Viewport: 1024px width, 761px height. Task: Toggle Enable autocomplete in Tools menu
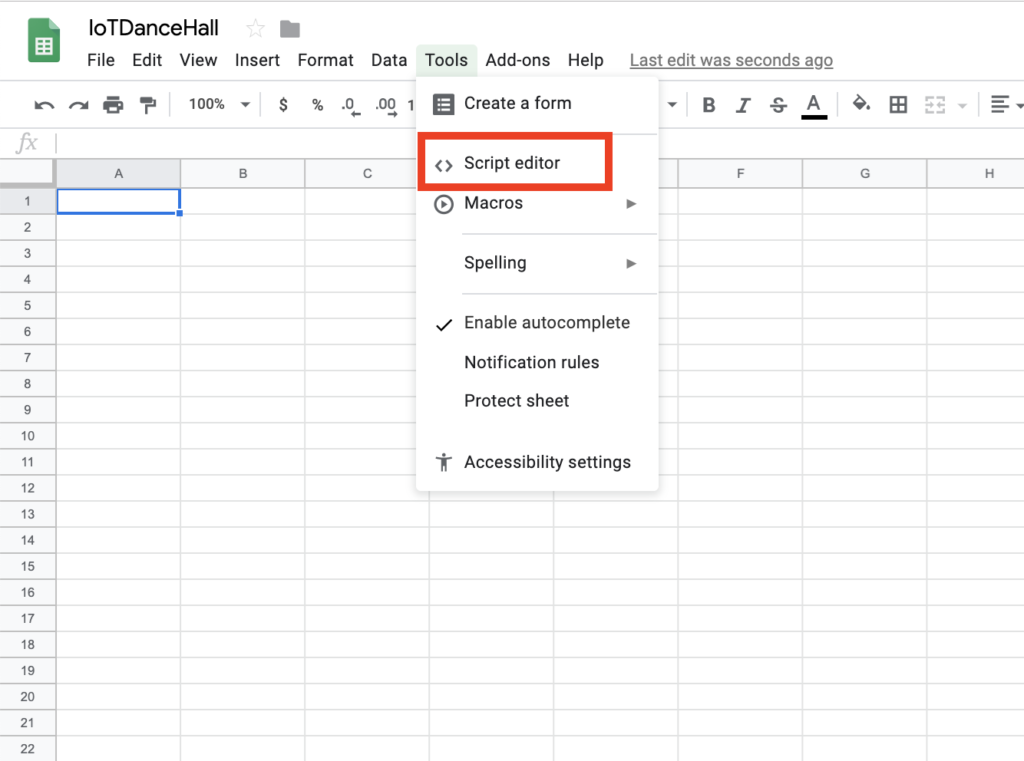(547, 322)
